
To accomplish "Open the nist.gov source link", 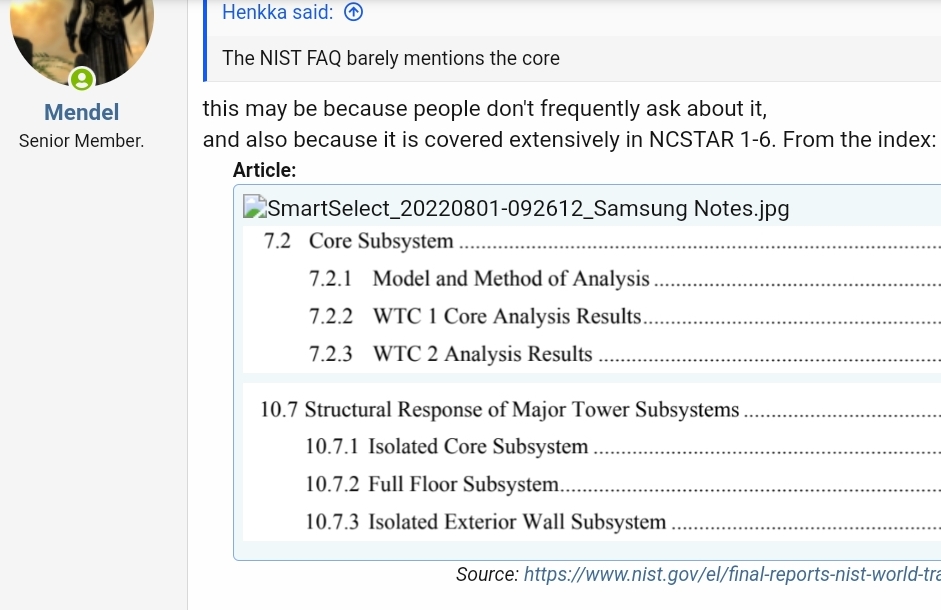I will (x=731, y=574).
